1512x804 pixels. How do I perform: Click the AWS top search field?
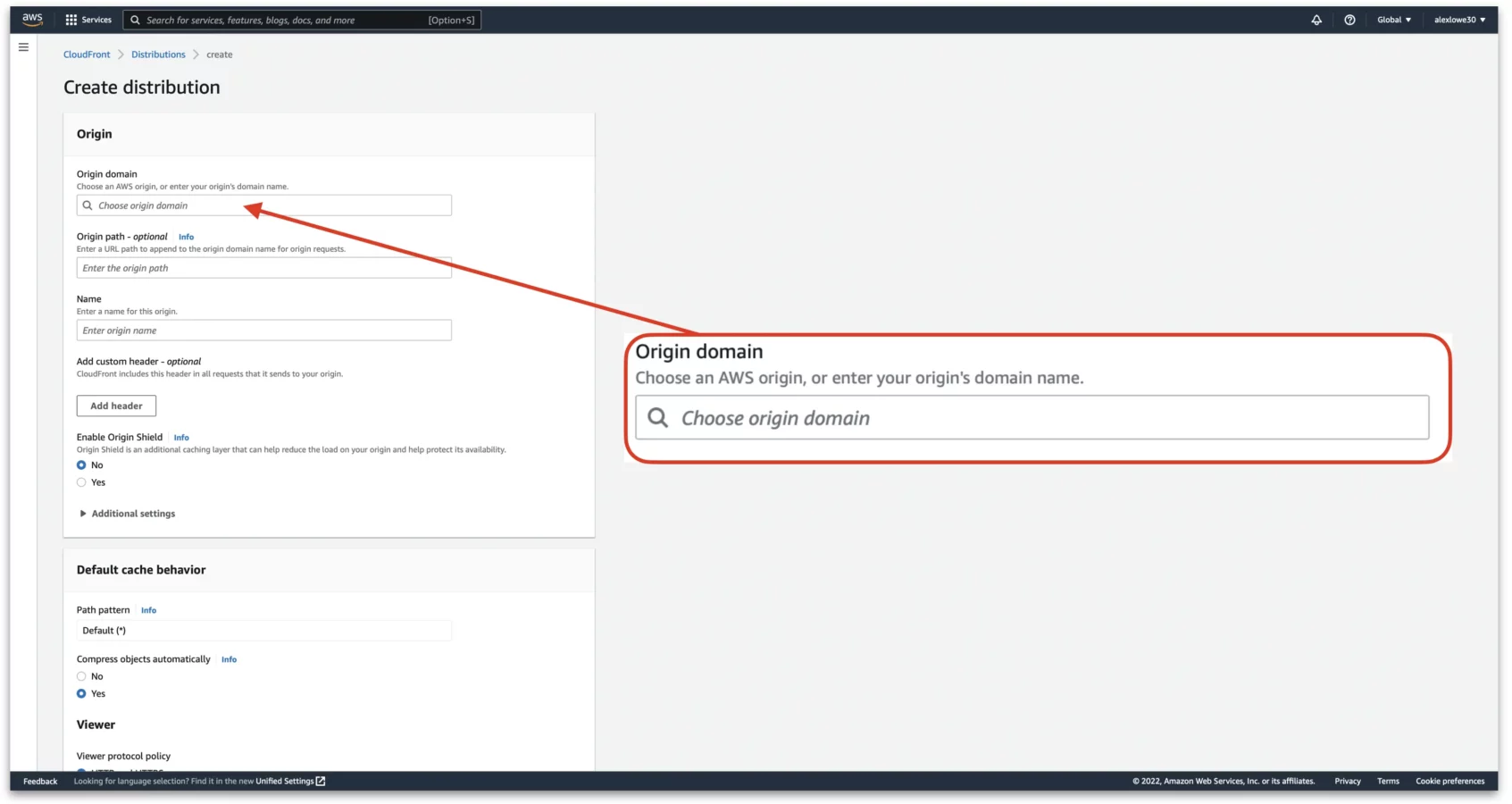click(x=302, y=20)
